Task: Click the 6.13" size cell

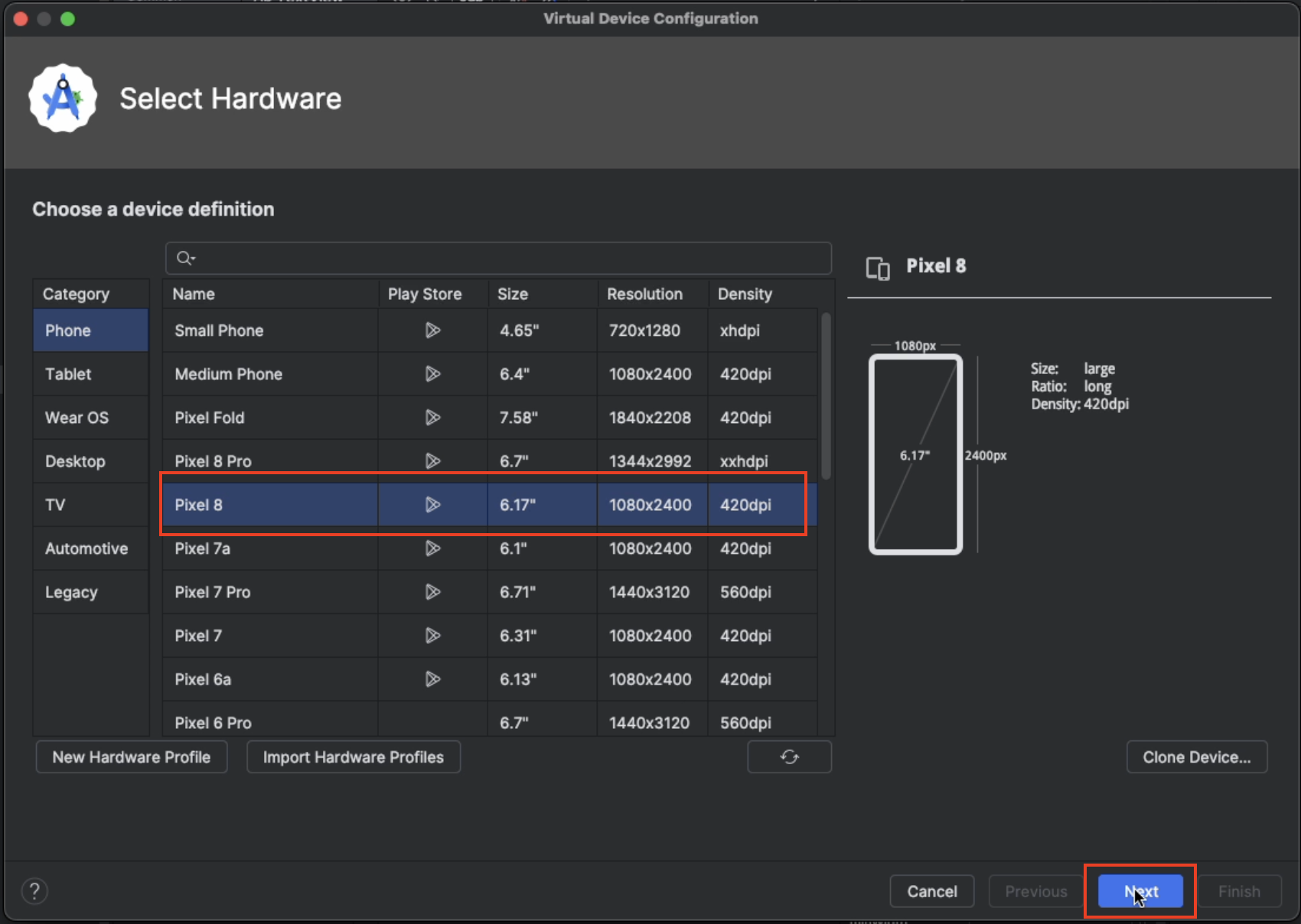Action: pyautogui.click(x=542, y=679)
